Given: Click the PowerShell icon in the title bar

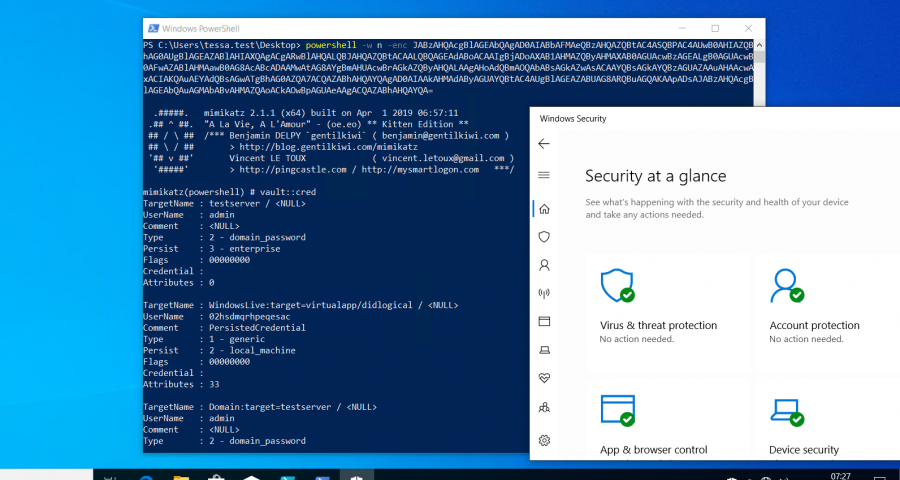Looking at the screenshot, I should (153, 28).
